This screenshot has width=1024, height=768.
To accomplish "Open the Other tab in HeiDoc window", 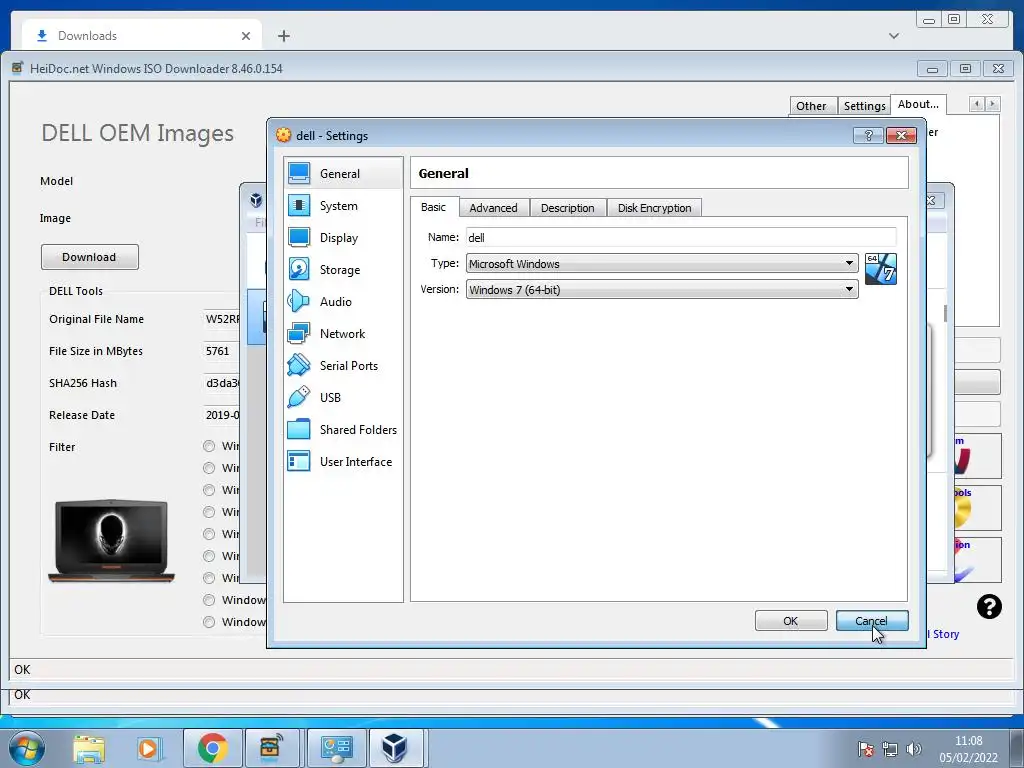I will click(x=811, y=106).
